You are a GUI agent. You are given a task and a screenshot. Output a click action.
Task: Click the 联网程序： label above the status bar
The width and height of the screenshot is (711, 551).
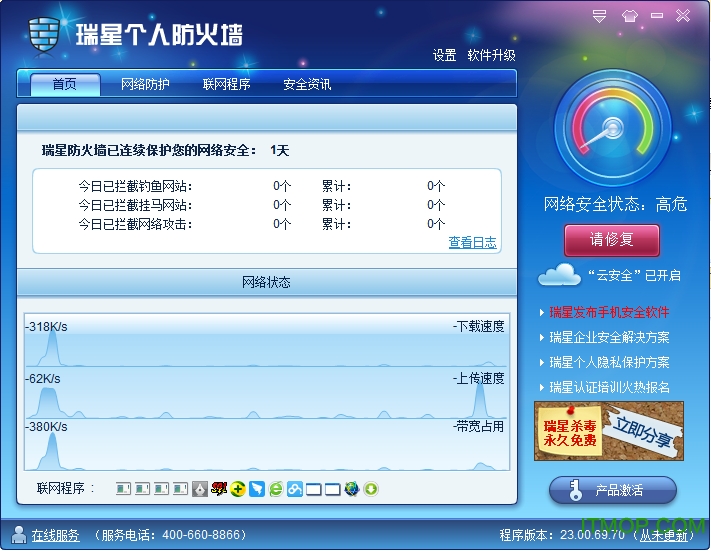pos(66,488)
